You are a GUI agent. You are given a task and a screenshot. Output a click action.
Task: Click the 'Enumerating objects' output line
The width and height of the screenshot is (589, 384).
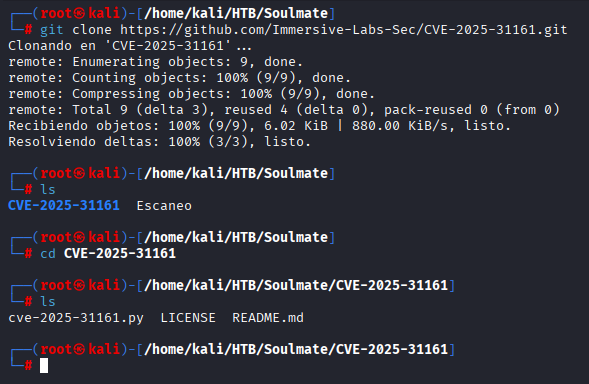click(x=156, y=62)
